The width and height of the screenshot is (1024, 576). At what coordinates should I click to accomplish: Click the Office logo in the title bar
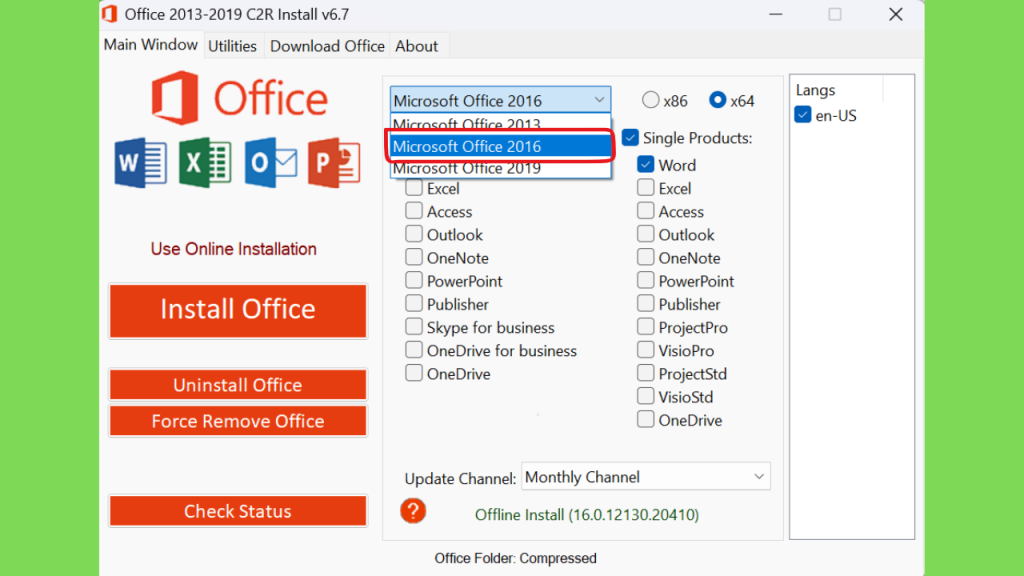(x=110, y=14)
